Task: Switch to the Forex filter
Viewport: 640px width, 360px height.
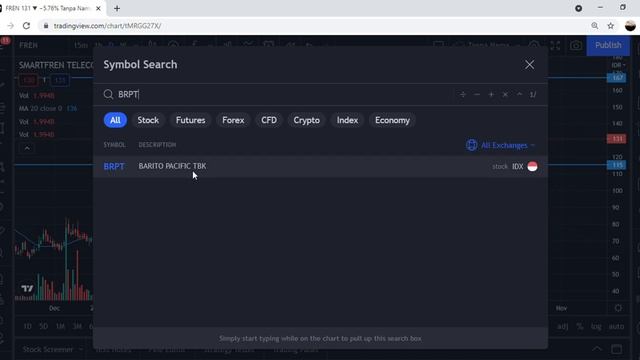Action: 233,120
